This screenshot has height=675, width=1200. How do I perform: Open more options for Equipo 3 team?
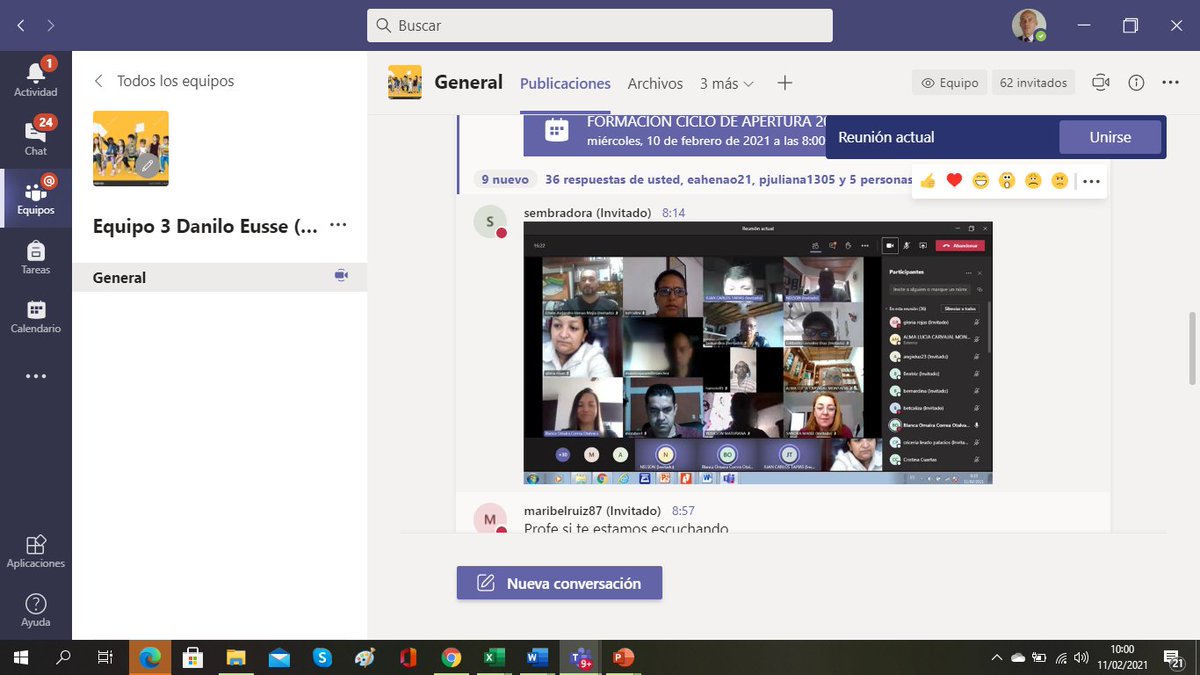338,225
